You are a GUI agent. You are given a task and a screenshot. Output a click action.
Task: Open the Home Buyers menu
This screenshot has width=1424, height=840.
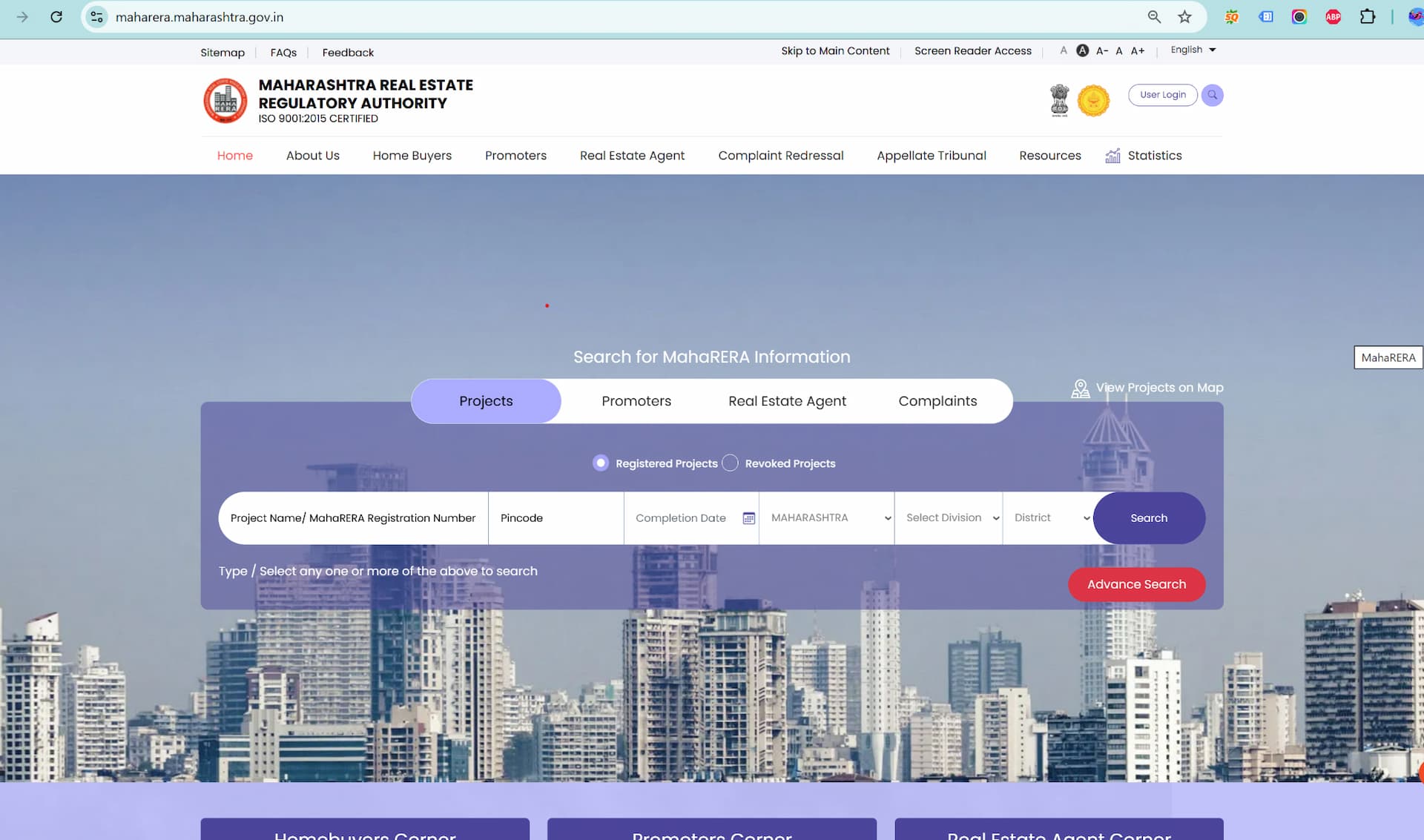click(412, 156)
